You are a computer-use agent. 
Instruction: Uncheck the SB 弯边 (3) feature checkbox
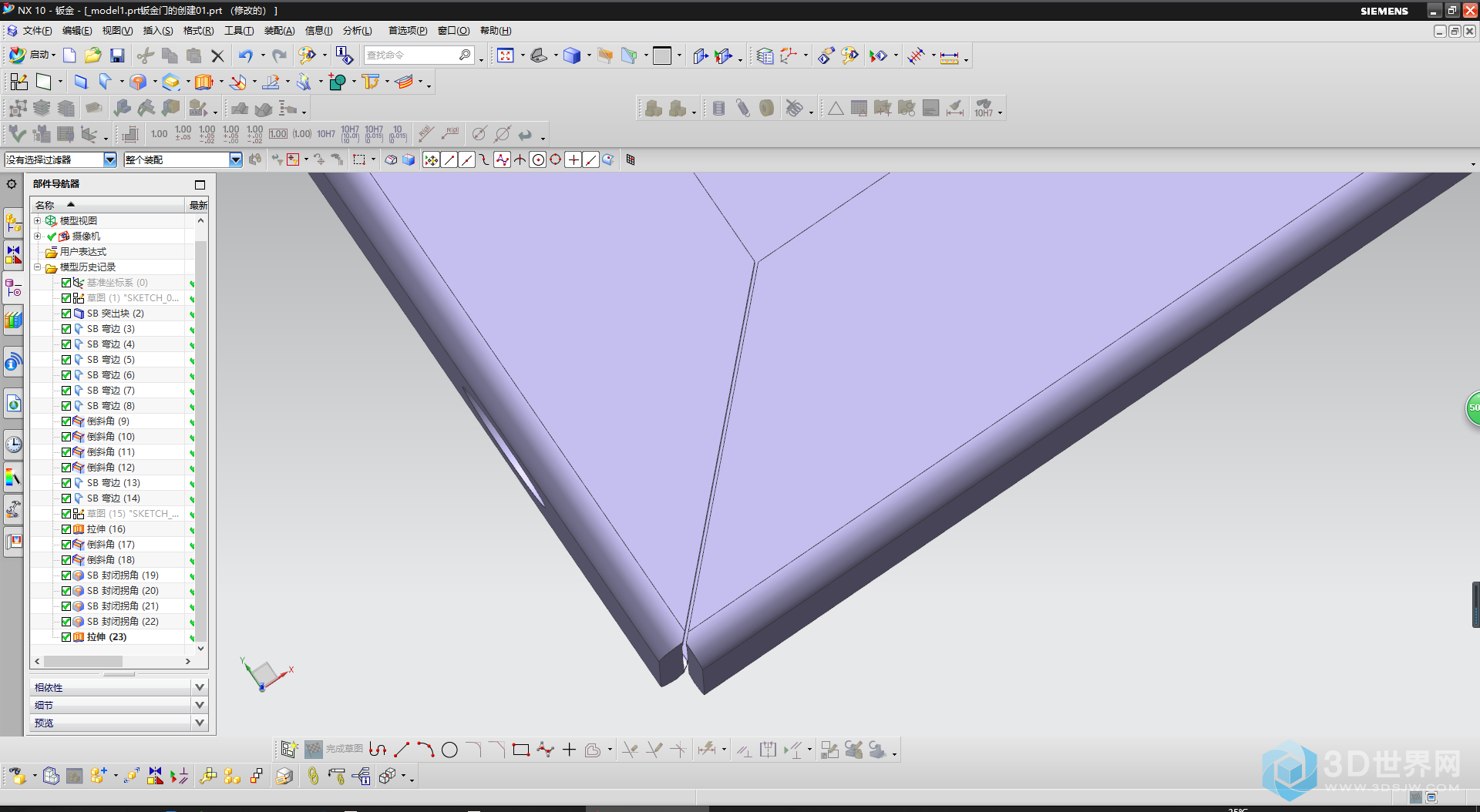pyautogui.click(x=66, y=329)
